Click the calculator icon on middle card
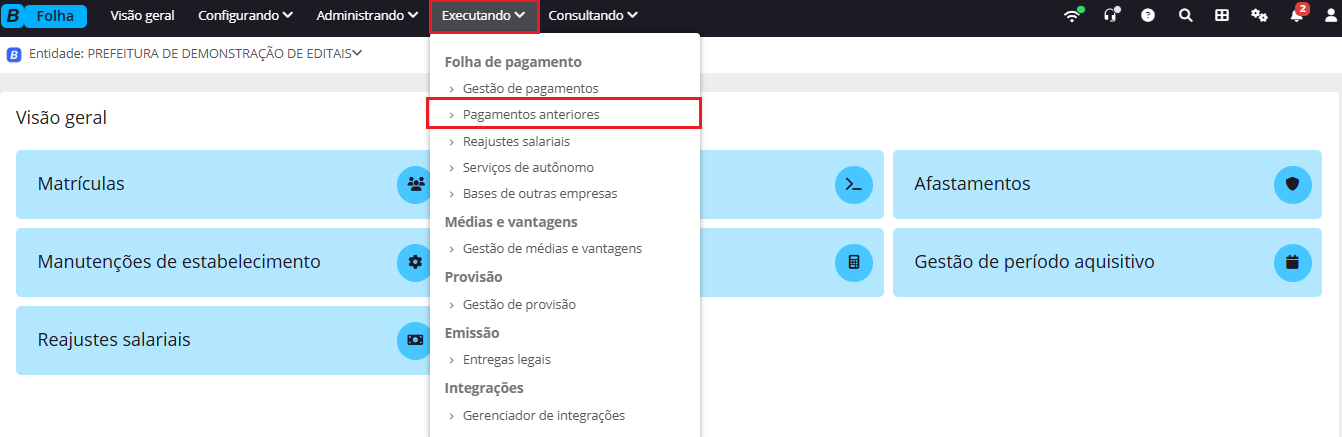Screen dimensions: 1342x437 click(x=853, y=262)
